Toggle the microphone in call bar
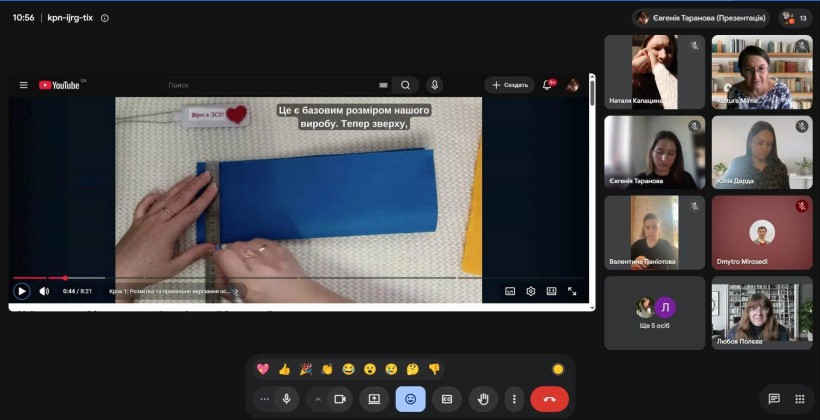Viewport: 820px width, 420px height. pos(287,399)
